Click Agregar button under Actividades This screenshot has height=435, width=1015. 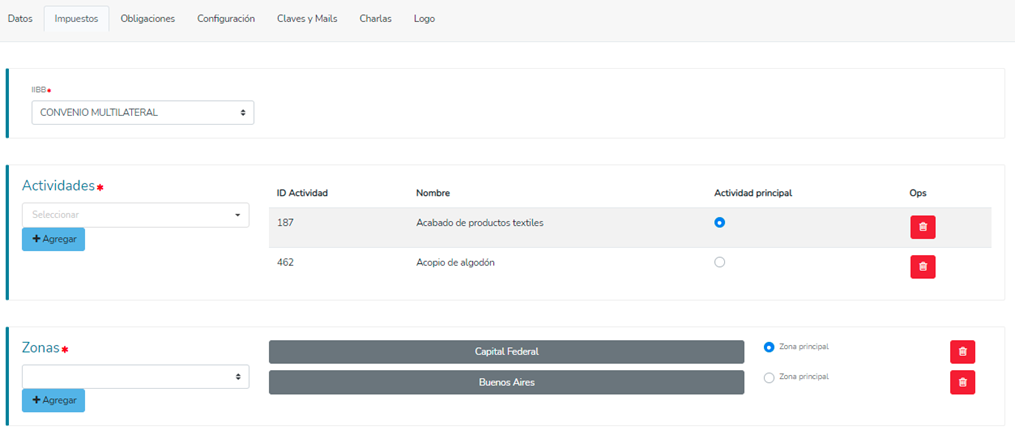[53, 239]
